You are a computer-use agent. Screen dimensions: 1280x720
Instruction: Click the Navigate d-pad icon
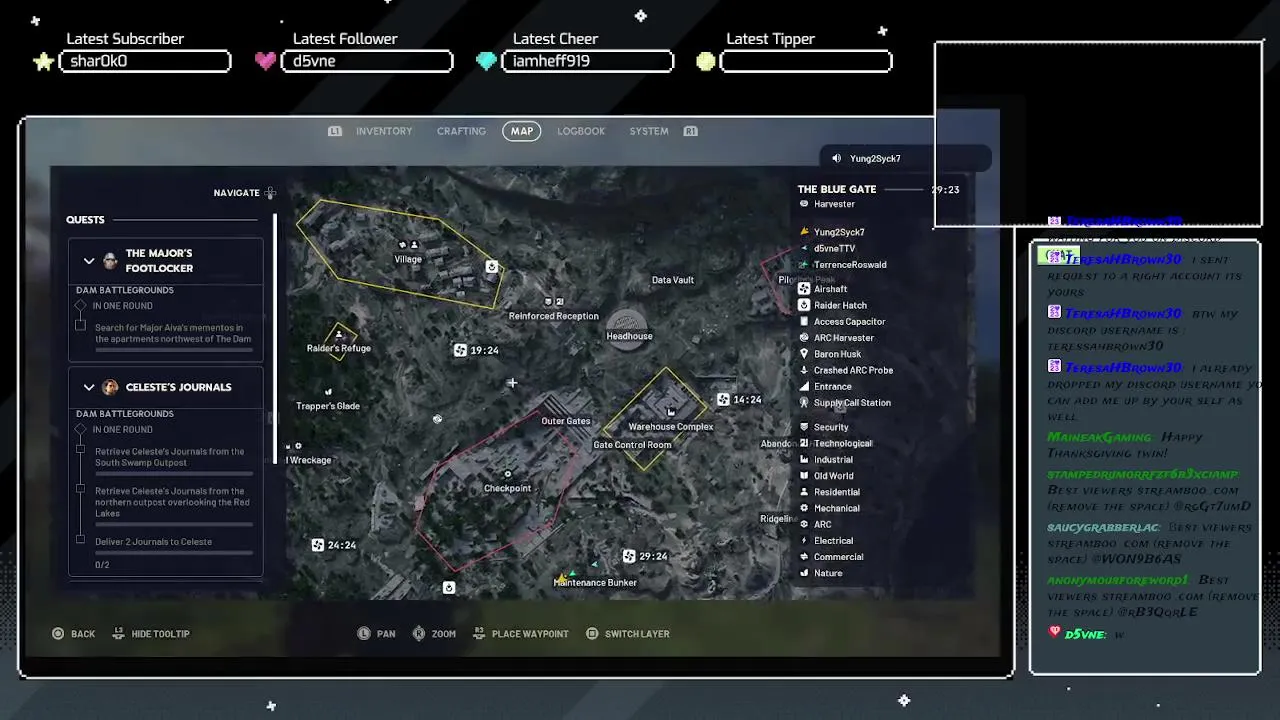coord(270,193)
